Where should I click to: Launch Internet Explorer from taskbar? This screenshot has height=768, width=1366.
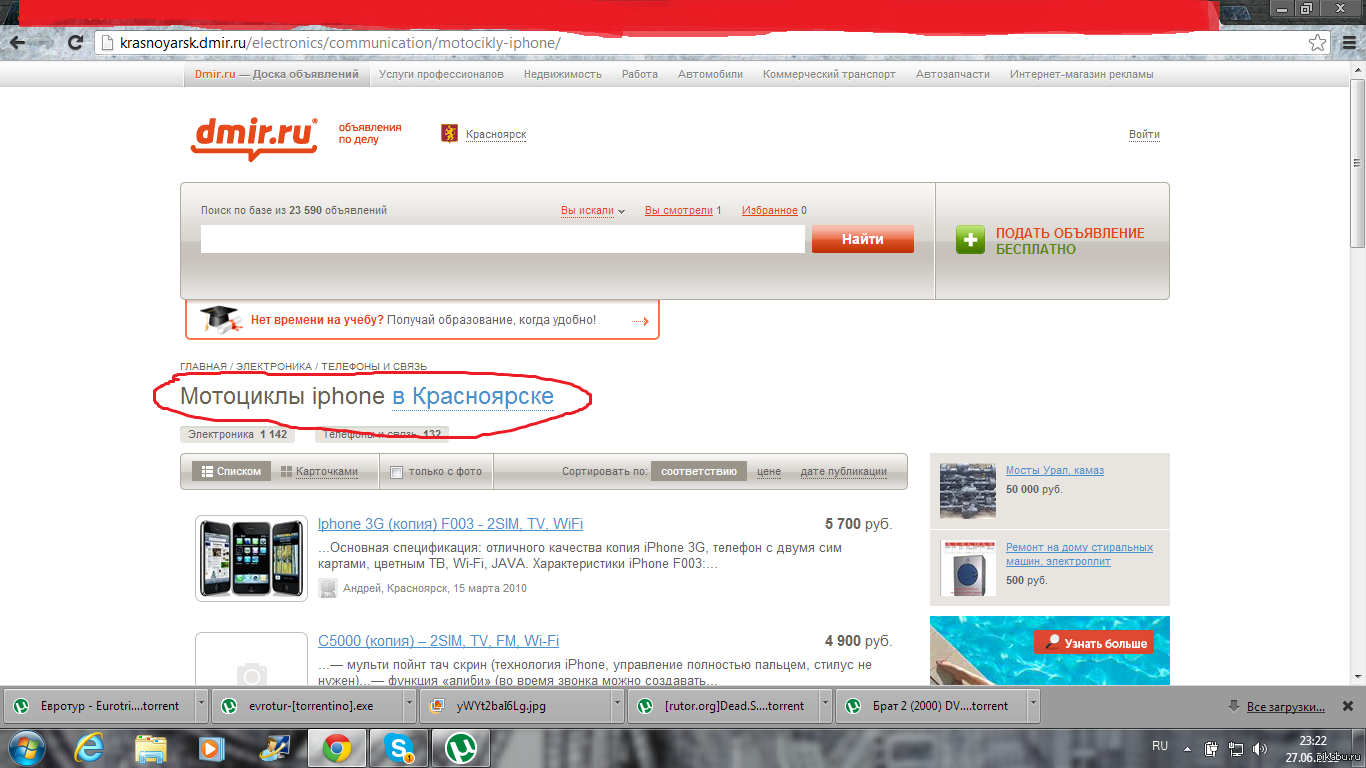pos(90,747)
